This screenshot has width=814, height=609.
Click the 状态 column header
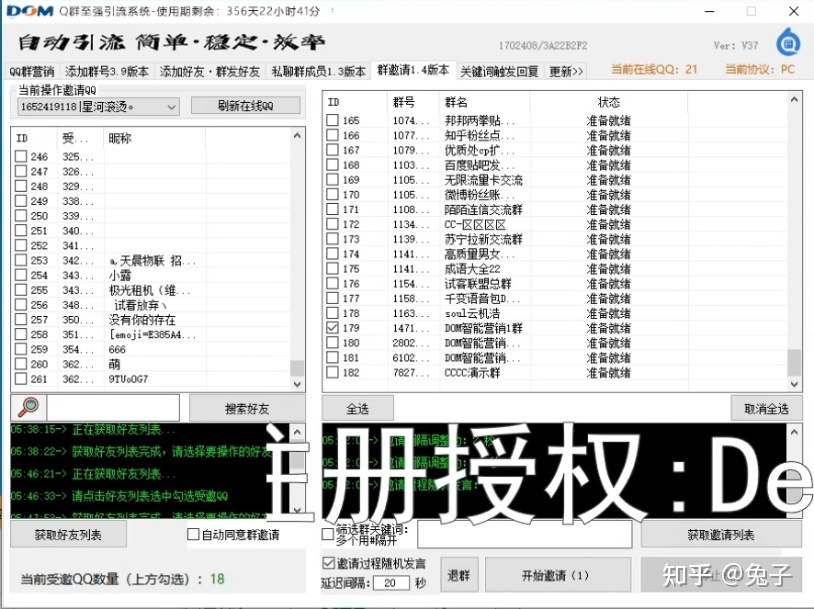[x=608, y=102]
